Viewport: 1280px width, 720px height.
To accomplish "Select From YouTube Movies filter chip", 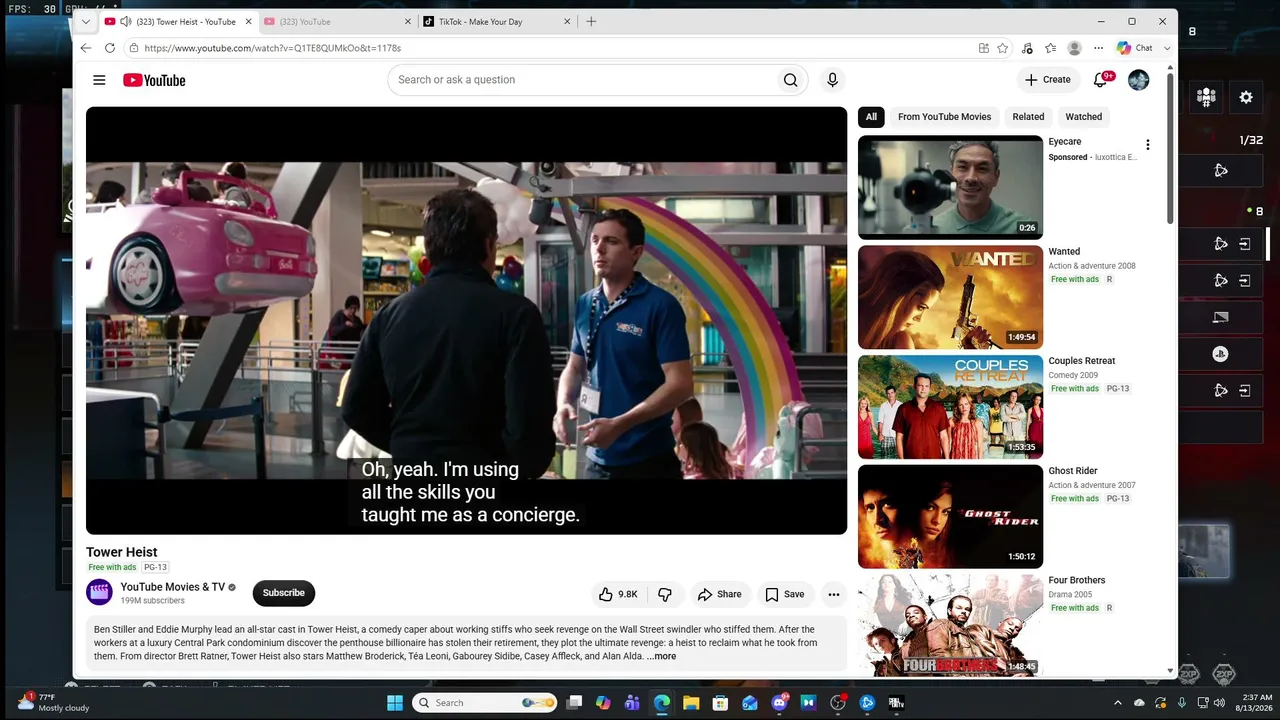I will click(944, 117).
